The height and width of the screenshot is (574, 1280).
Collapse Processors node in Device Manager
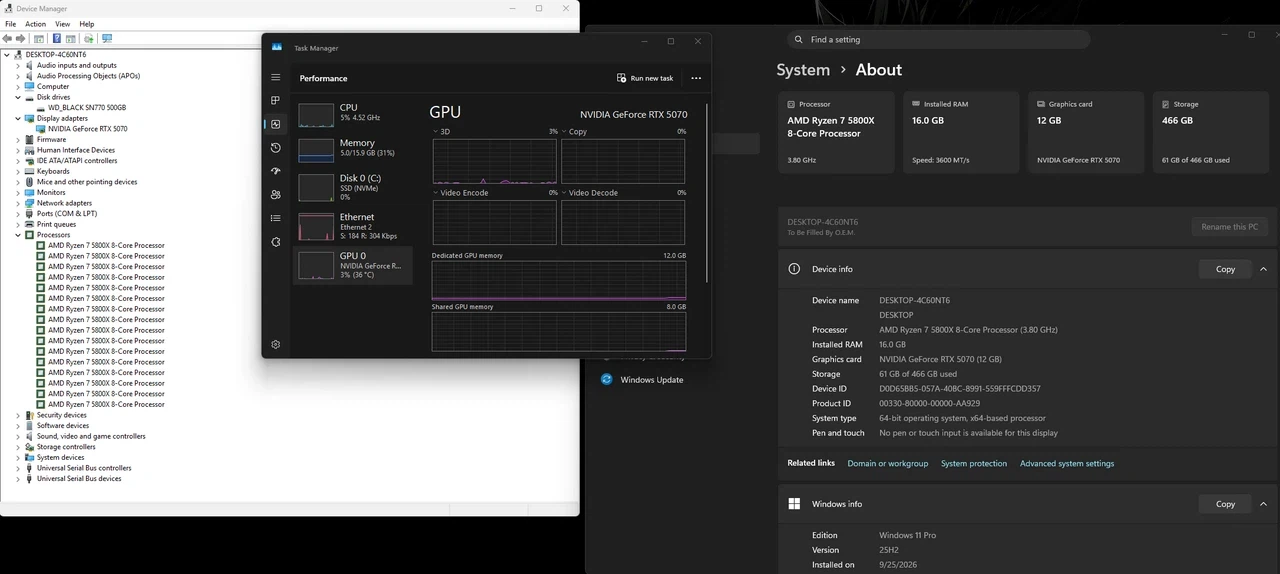18,235
